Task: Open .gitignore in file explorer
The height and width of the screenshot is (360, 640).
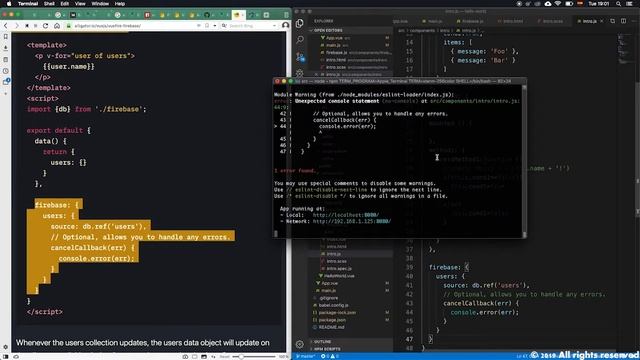Action: pos(328,298)
